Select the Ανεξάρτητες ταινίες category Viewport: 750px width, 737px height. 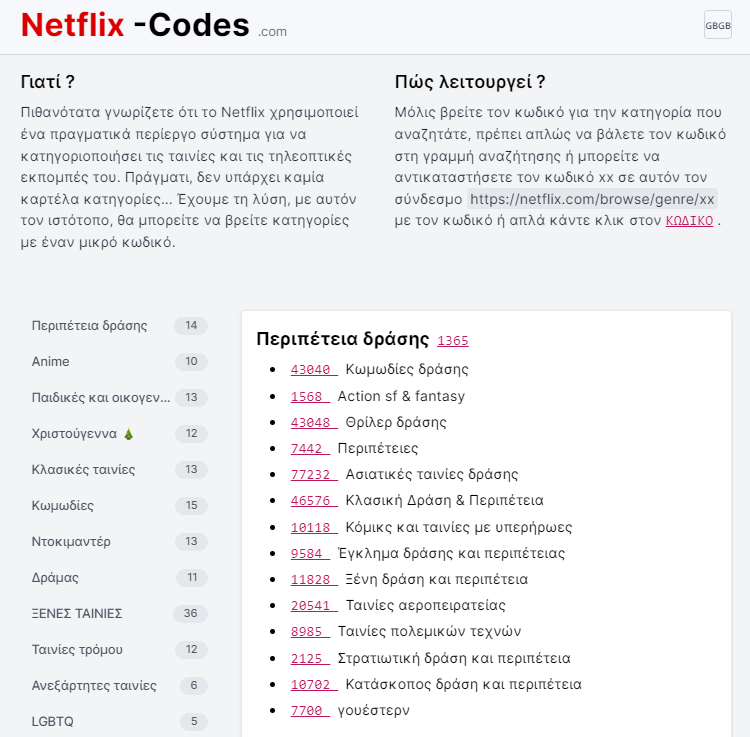(x=119, y=685)
